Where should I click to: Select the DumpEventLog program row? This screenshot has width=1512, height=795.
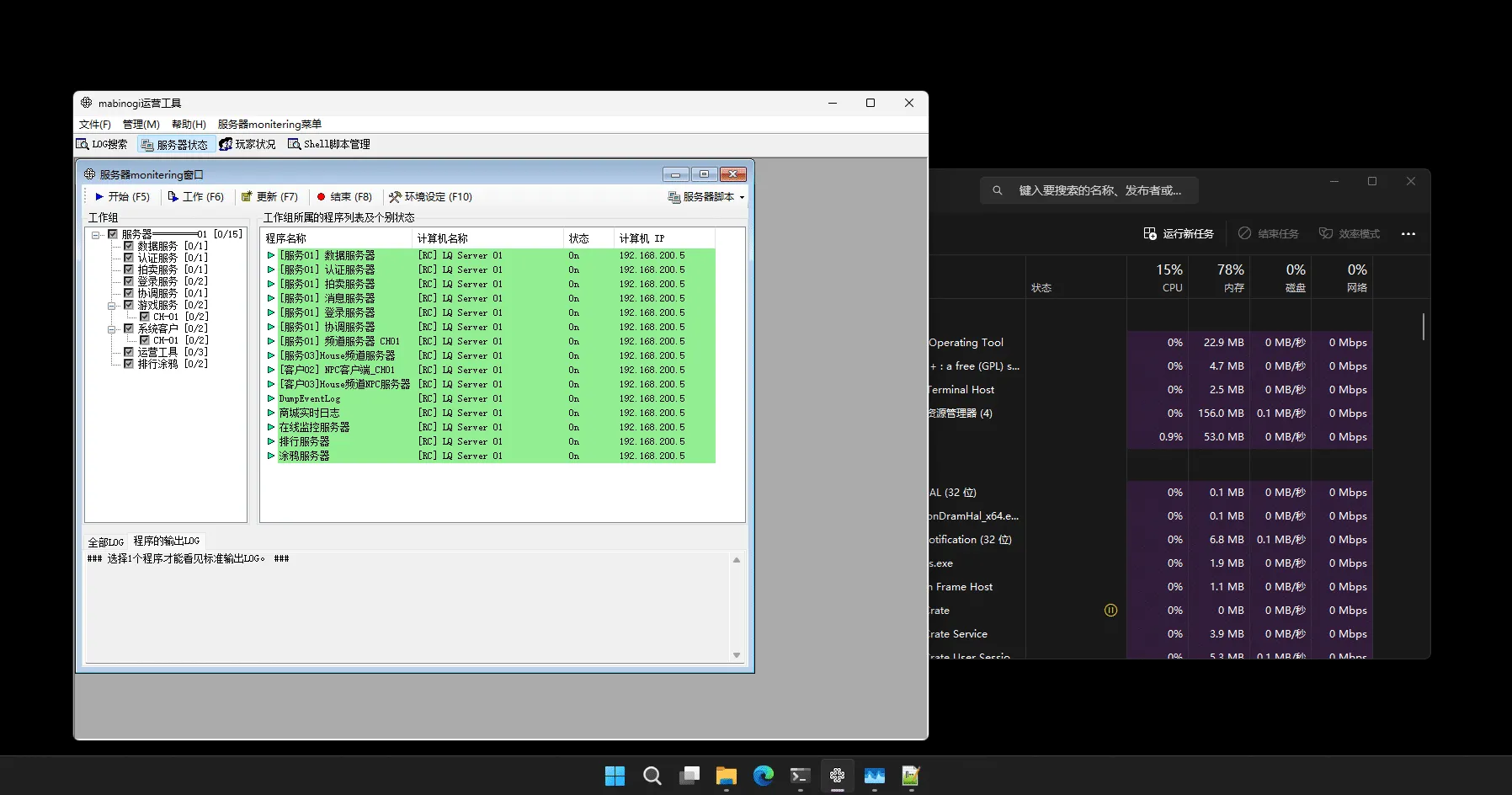click(x=491, y=398)
